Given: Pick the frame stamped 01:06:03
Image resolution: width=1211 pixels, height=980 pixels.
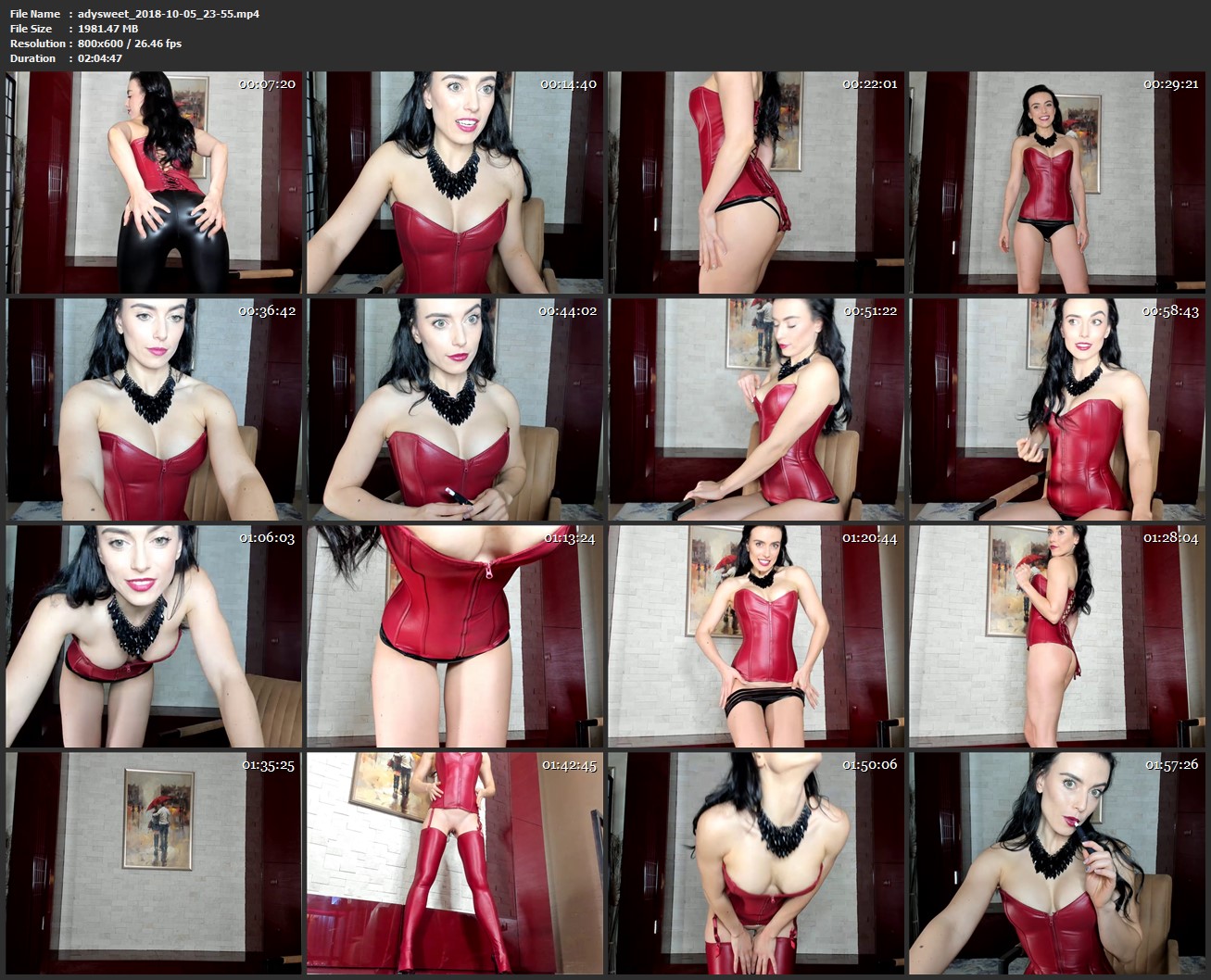Looking at the screenshot, I should click(x=154, y=636).
